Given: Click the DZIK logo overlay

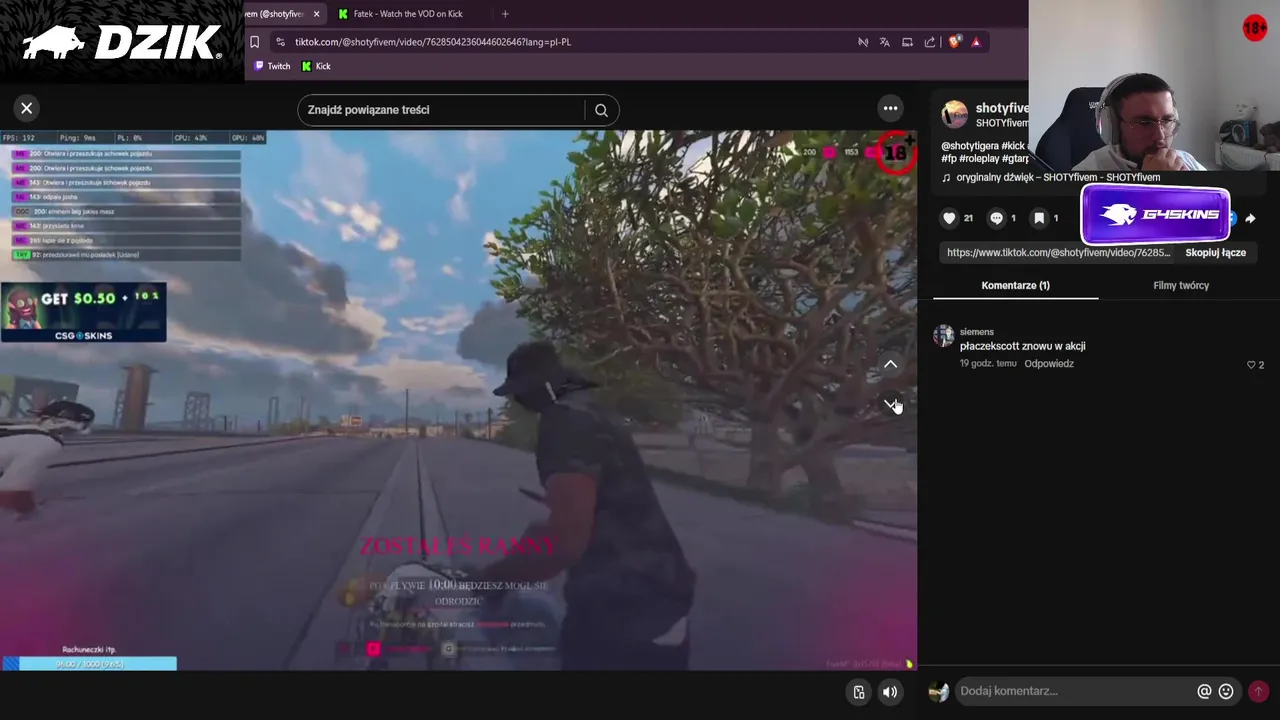Looking at the screenshot, I should (122, 42).
